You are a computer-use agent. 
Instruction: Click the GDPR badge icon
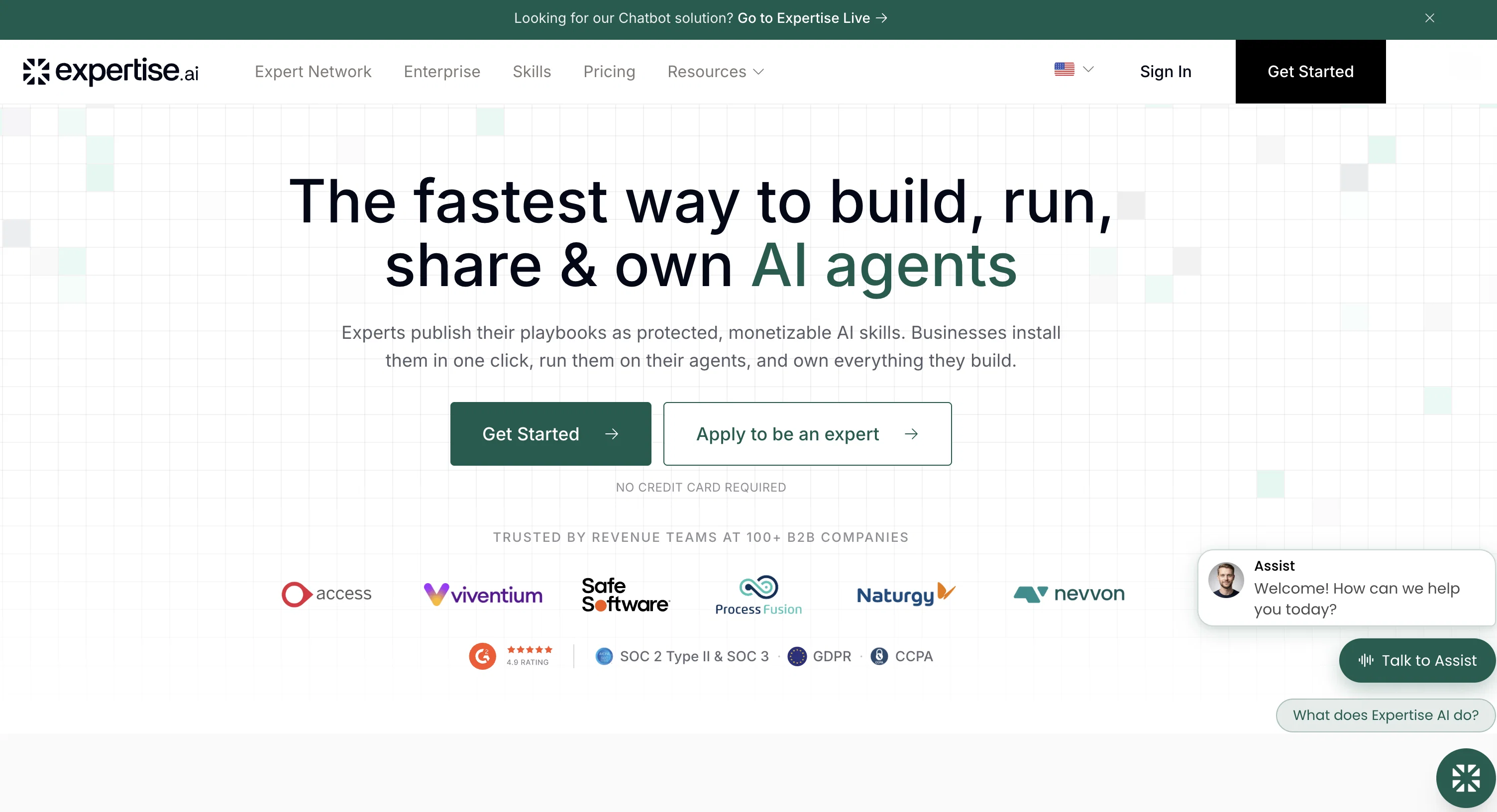pyautogui.click(x=797, y=656)
